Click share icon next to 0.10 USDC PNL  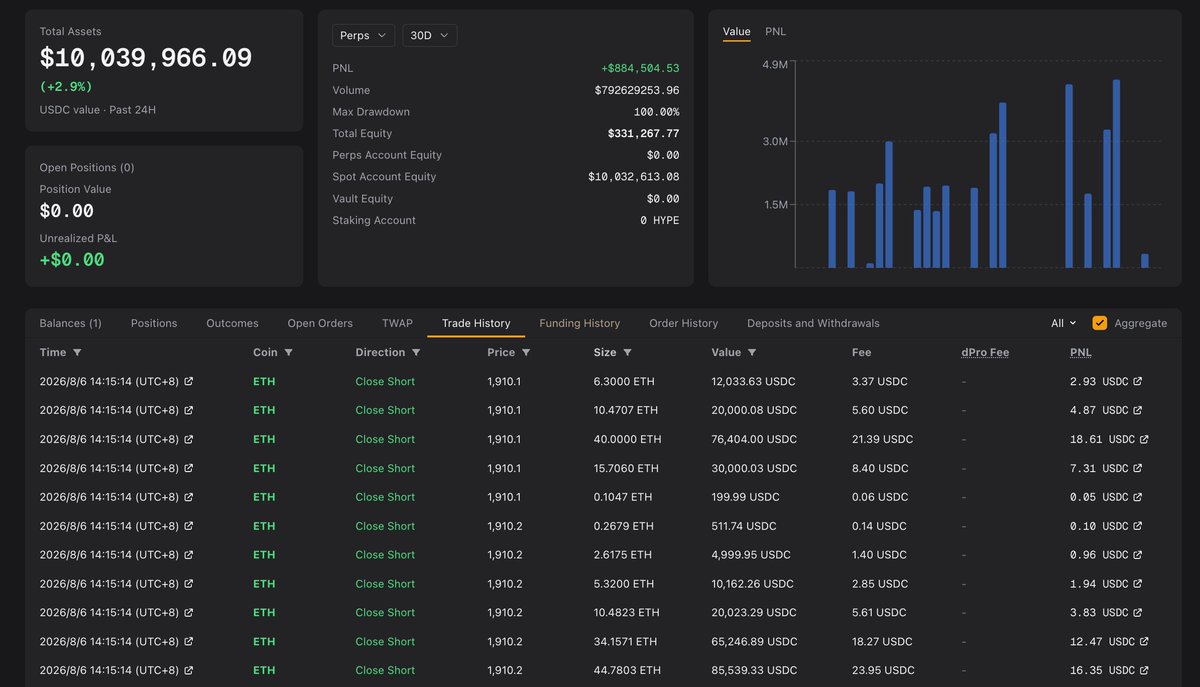pos(1137,526)
